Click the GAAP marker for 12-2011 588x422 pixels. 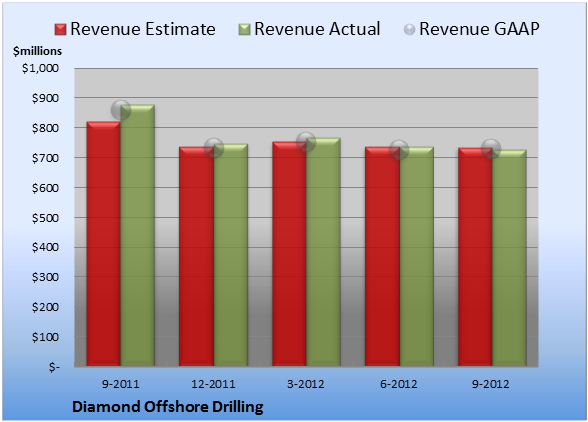[x=214, y=148]
